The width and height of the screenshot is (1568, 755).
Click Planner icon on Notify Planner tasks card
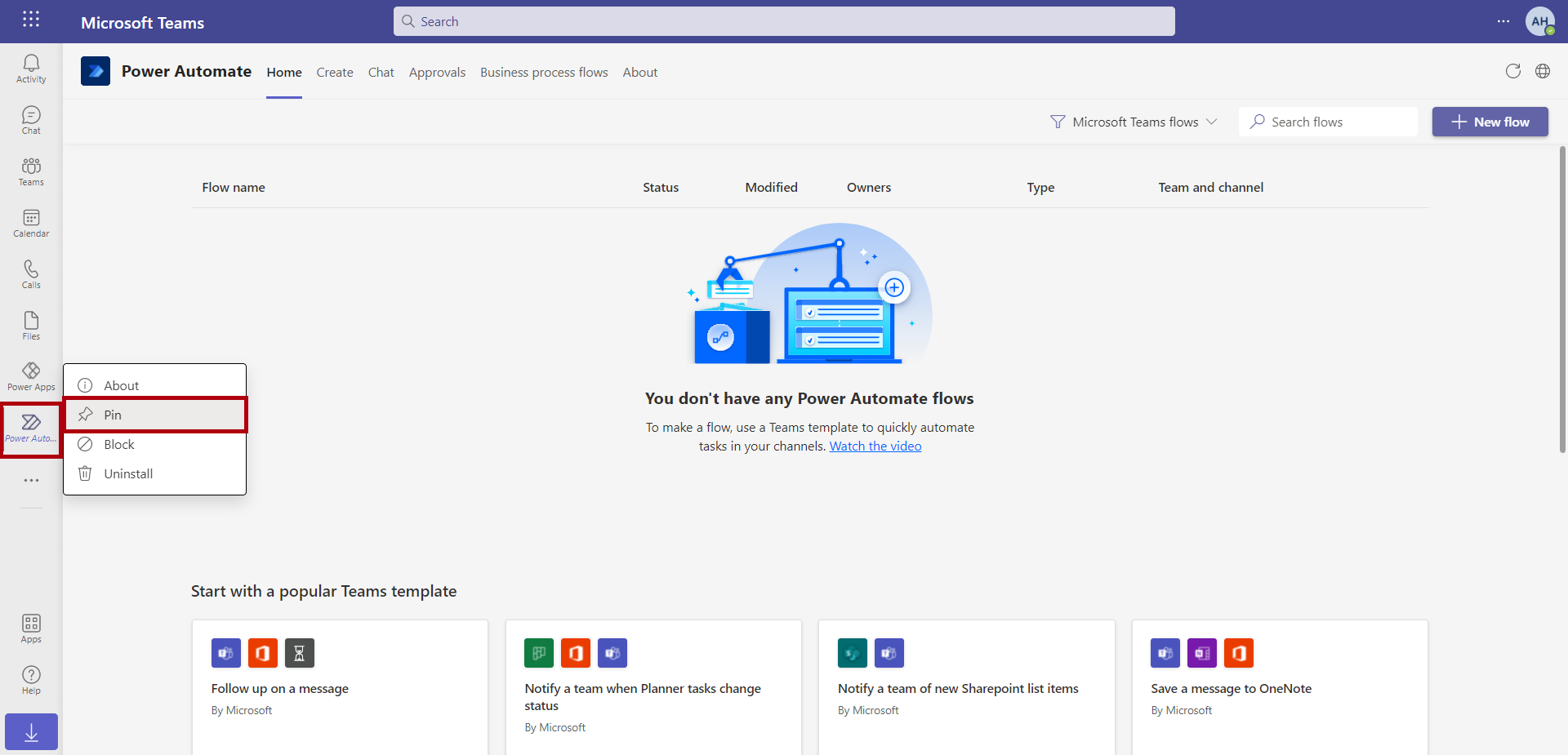[539, 653]
